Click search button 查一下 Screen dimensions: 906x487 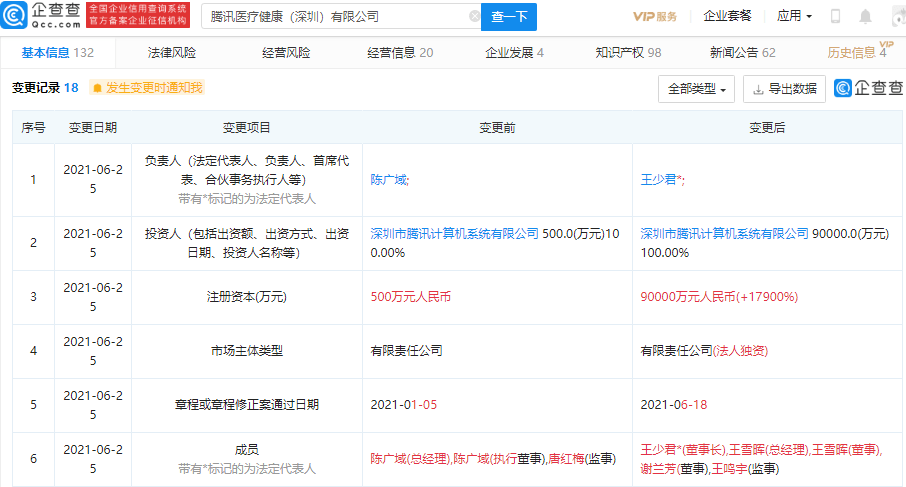point(509,17)
